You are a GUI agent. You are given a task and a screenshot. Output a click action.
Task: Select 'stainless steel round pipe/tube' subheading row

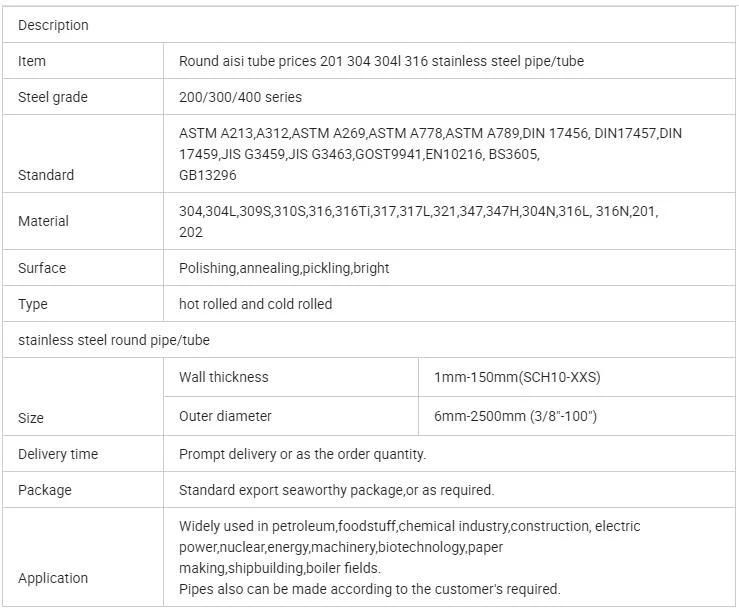pyautogui.click(x=369, y=340)
